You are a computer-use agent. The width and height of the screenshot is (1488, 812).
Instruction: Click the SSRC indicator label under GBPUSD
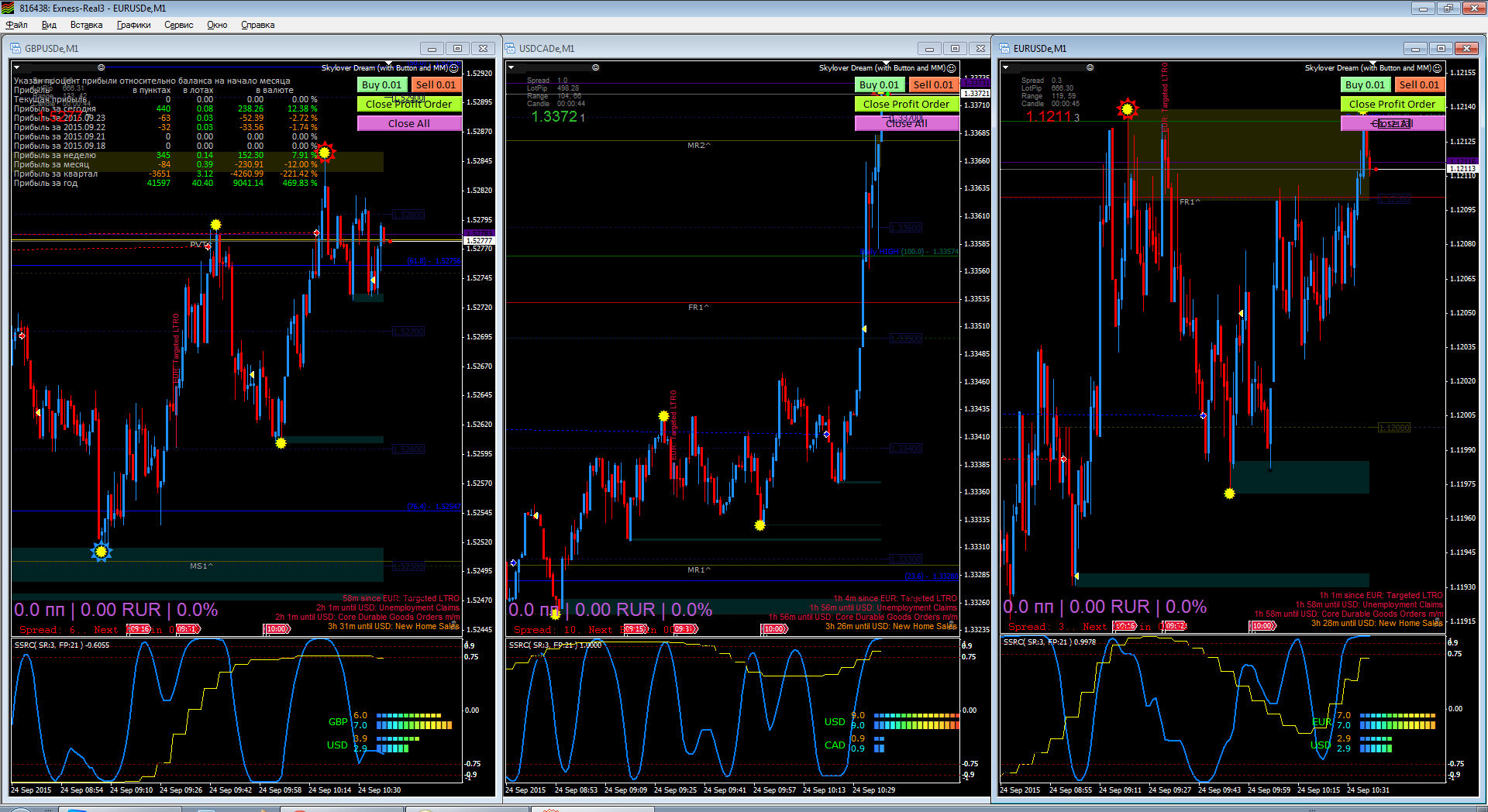tap(62, 645)
